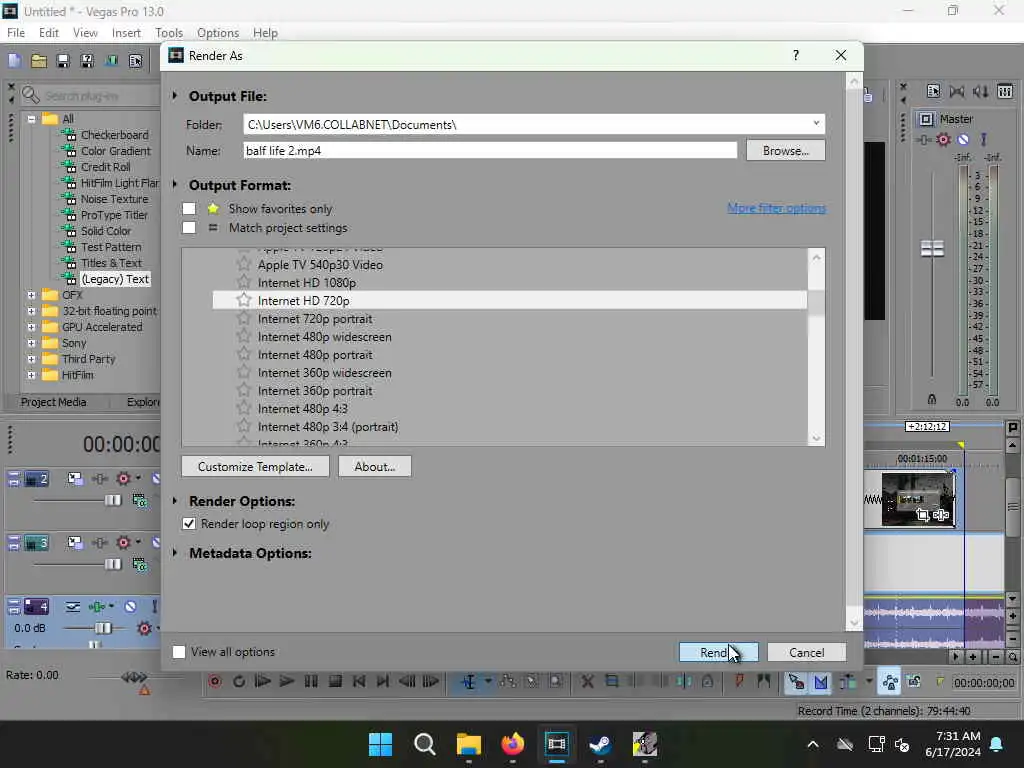Open Master FX via the red gear icon
The image size is (1024, 768).
point(943,139)
